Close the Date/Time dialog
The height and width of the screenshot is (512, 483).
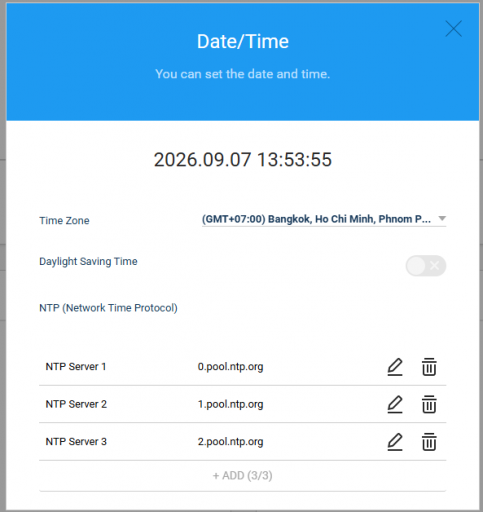pyautogui.click(x=453, y=28)
